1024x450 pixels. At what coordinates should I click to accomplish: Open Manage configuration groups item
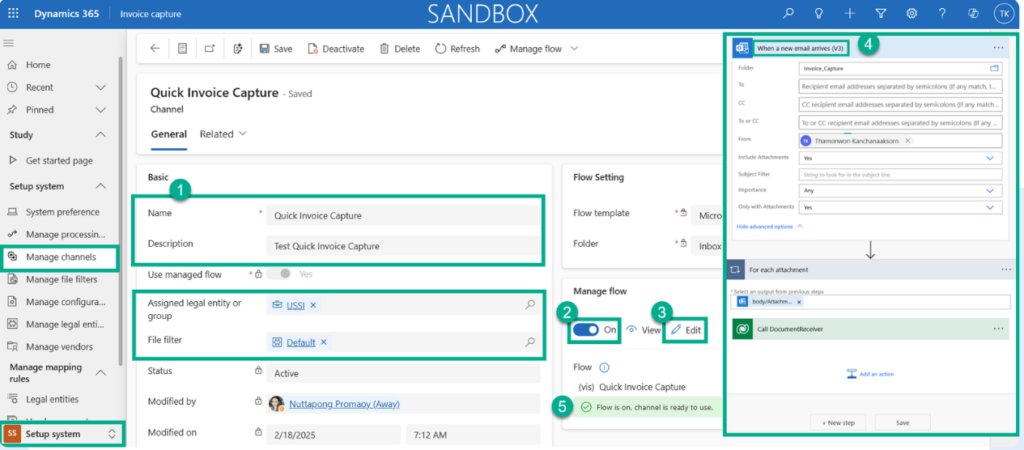[65, 302]
